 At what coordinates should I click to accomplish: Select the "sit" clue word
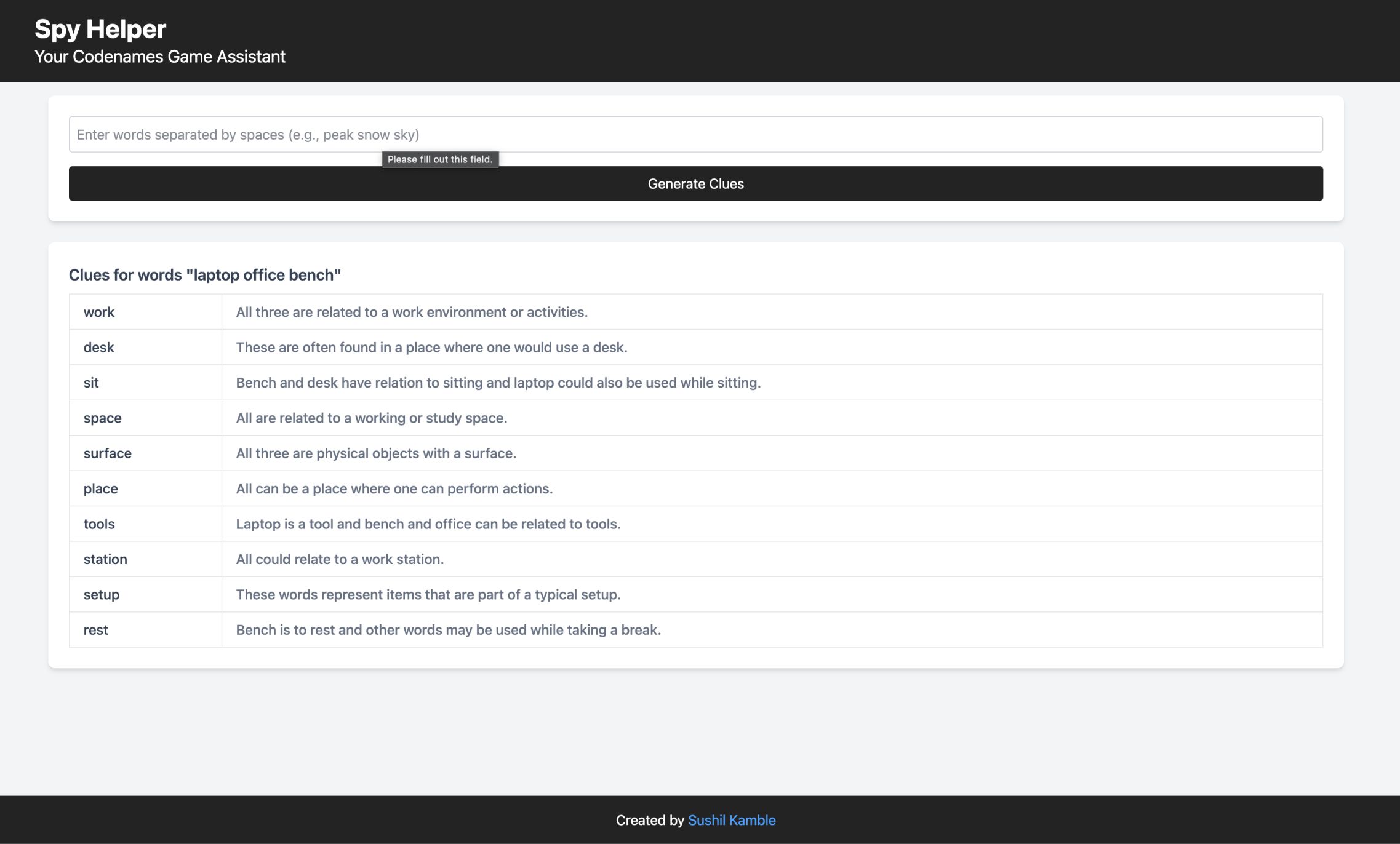coord(91,383)
